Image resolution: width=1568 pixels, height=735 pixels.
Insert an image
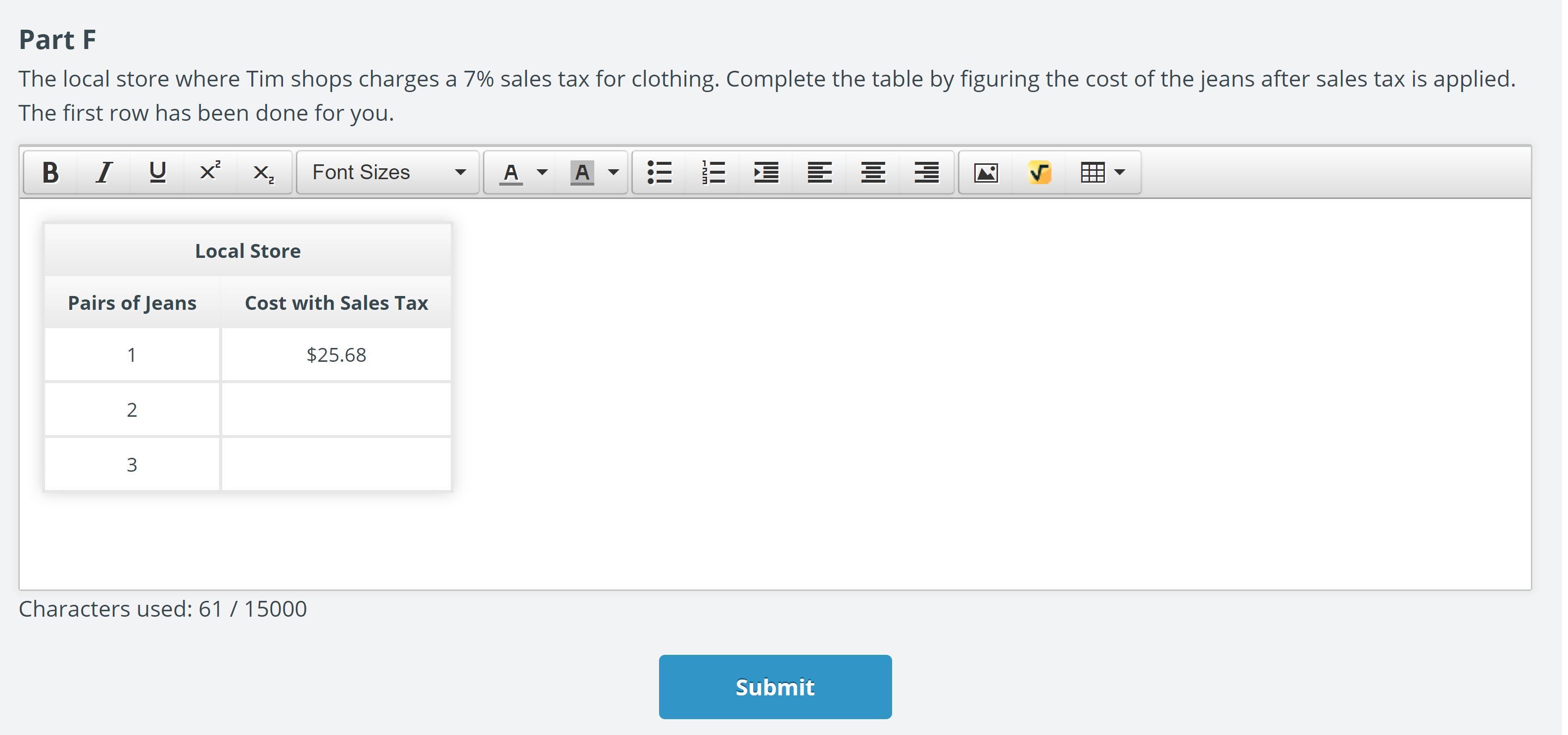pos(986,172)
